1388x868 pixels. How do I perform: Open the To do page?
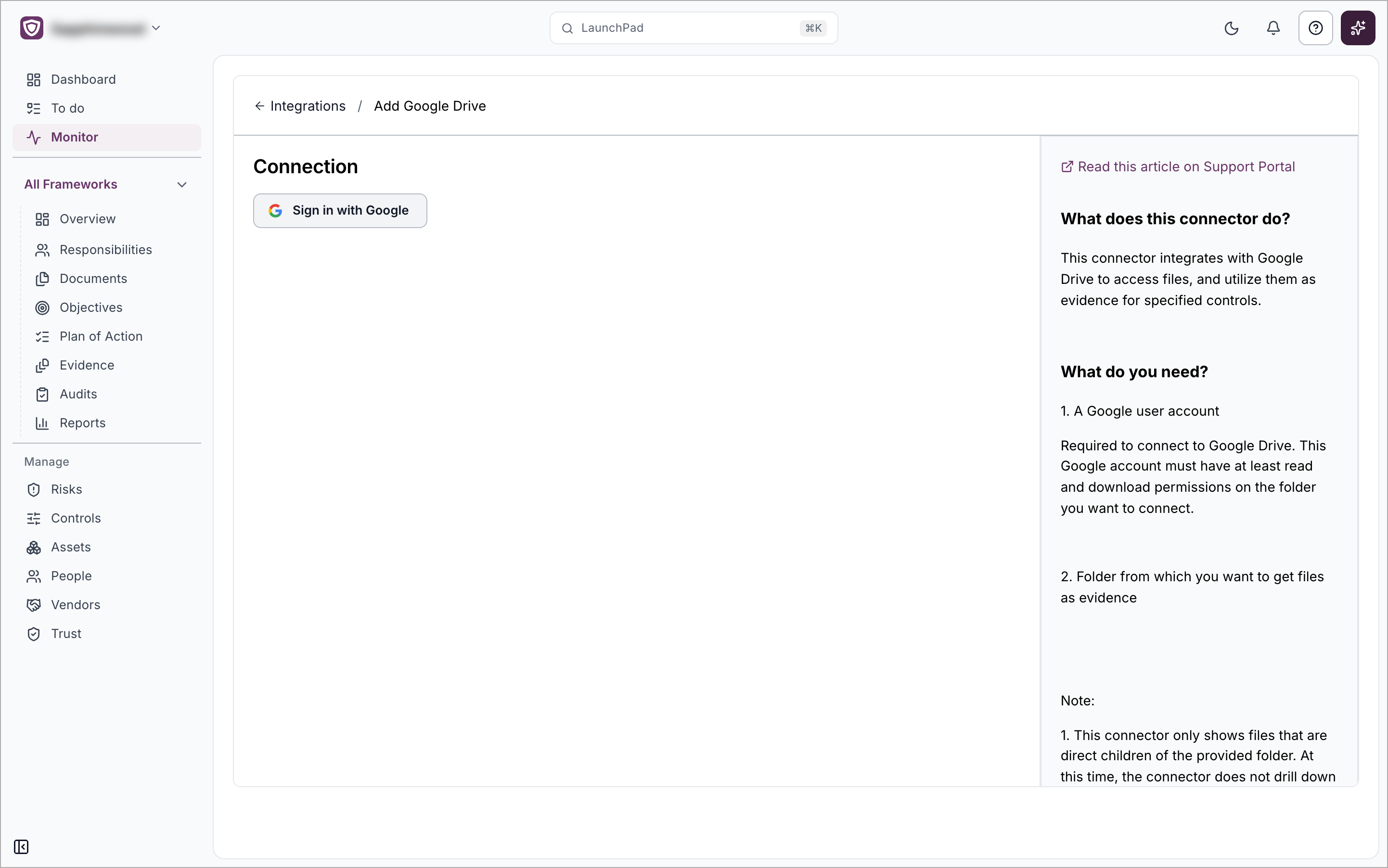[x=107, y=108]
